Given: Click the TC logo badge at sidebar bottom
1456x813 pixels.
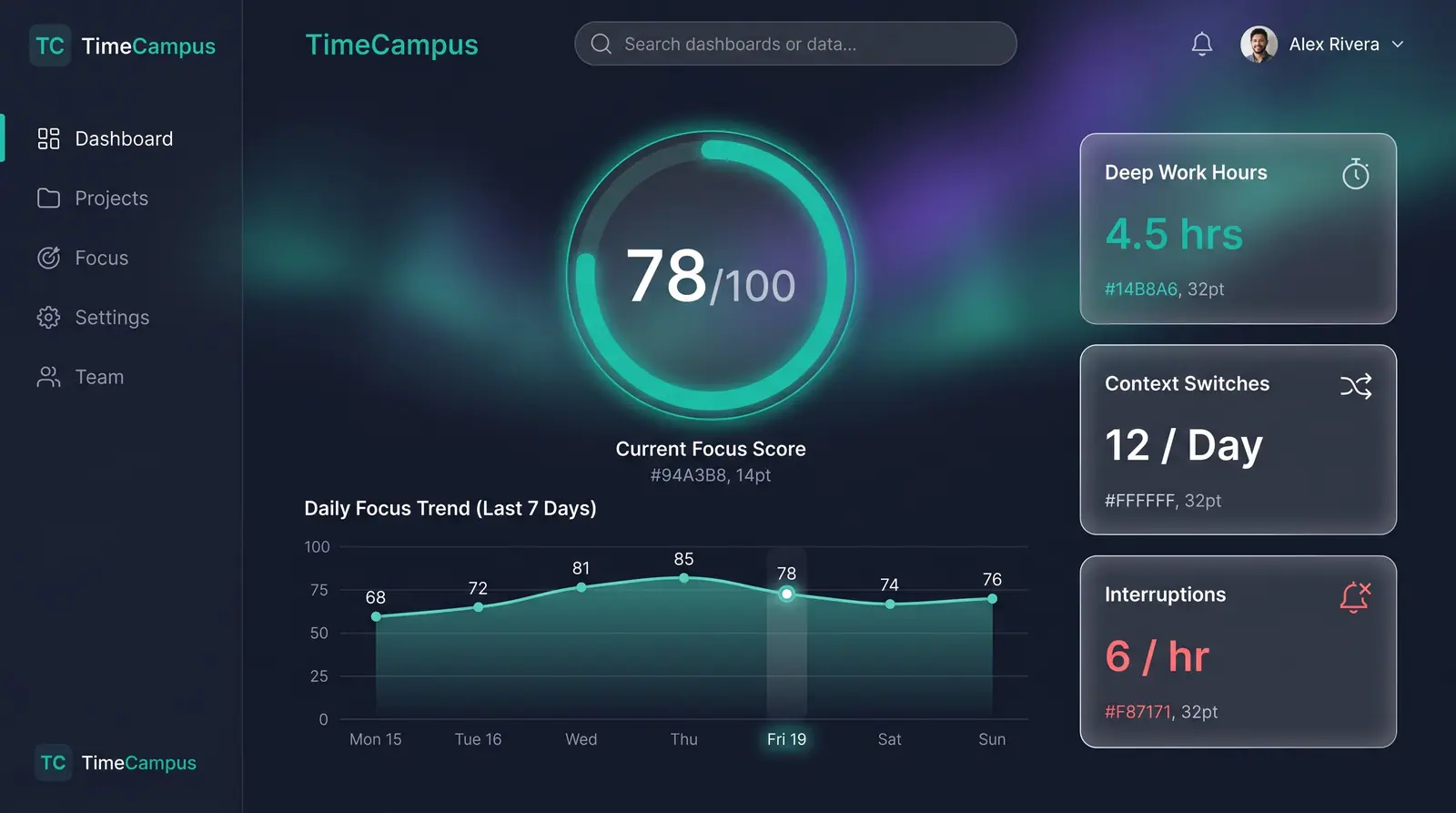Looking at the screenshot, I should [53, 763].
